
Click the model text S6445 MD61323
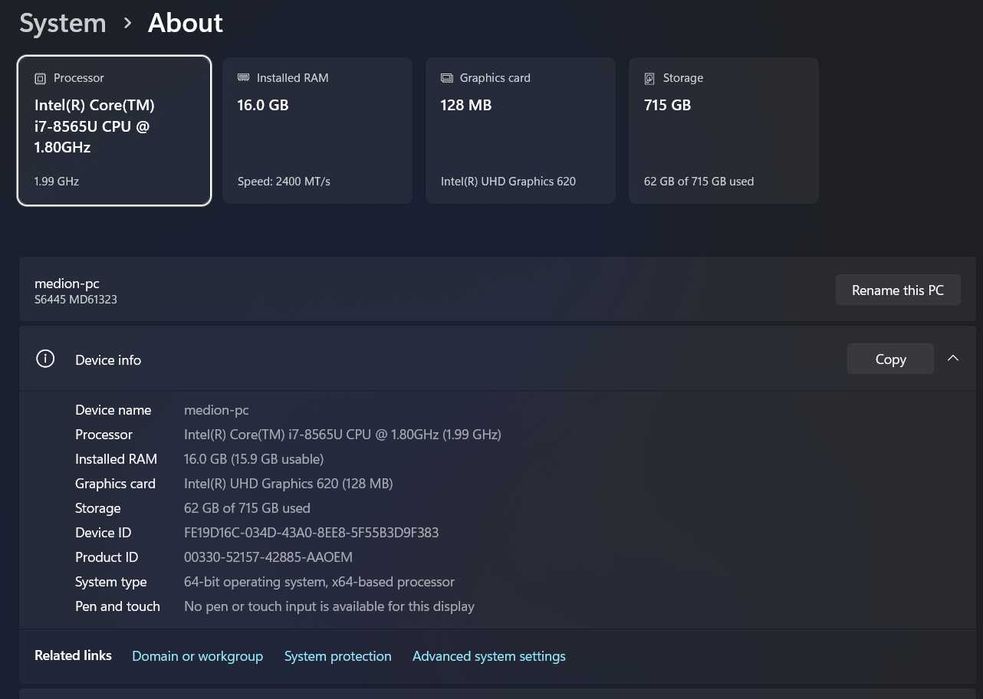click(76, 300)
